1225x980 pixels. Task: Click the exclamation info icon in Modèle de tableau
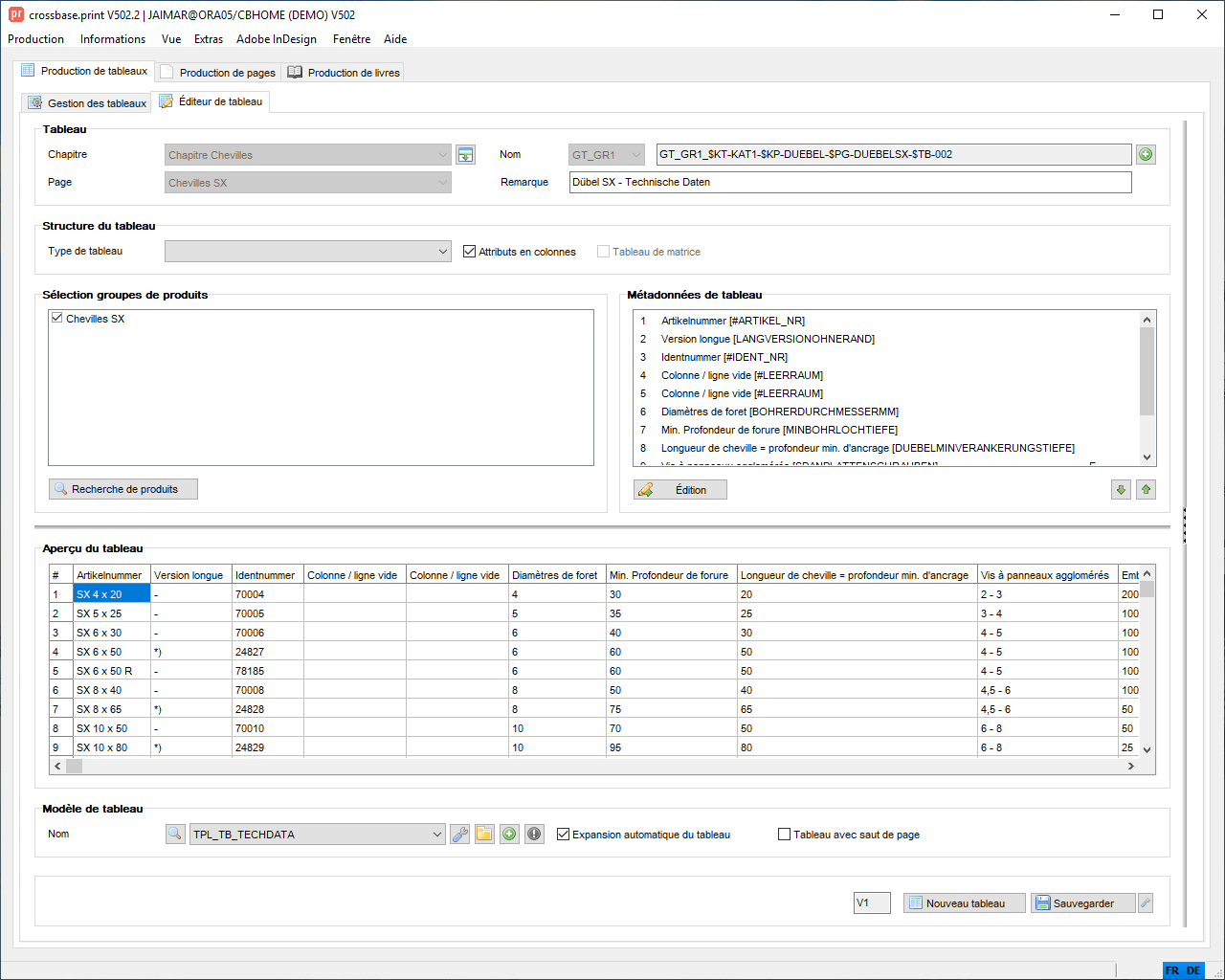[x=535, y=835]
